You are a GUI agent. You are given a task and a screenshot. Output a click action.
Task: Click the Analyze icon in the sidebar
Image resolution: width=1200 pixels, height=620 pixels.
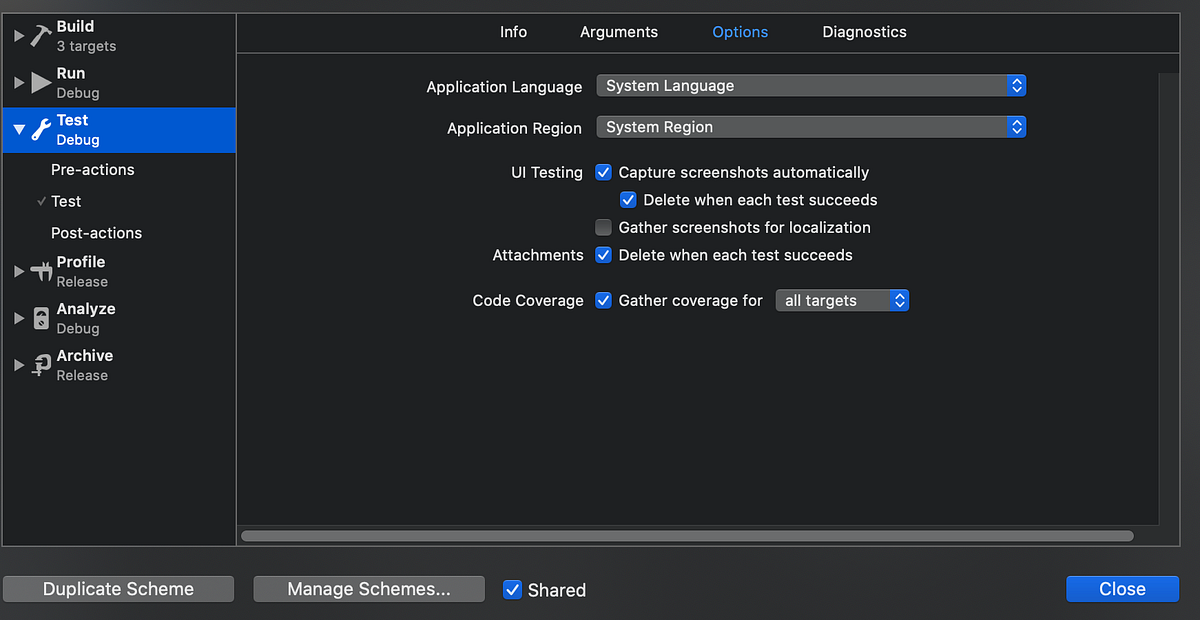[40, 317]
